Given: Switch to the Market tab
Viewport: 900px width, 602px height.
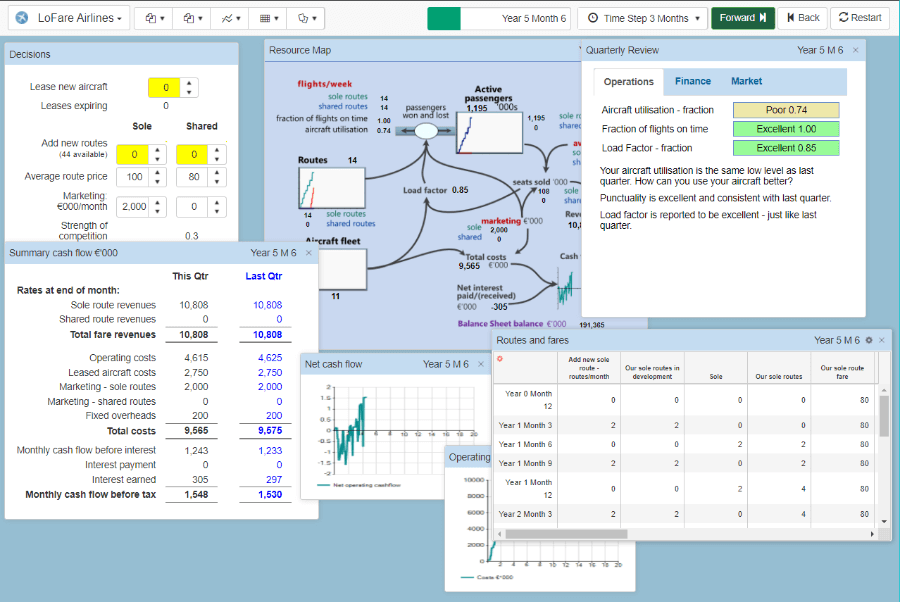Looking at the screenshot, I should [746, 82].
